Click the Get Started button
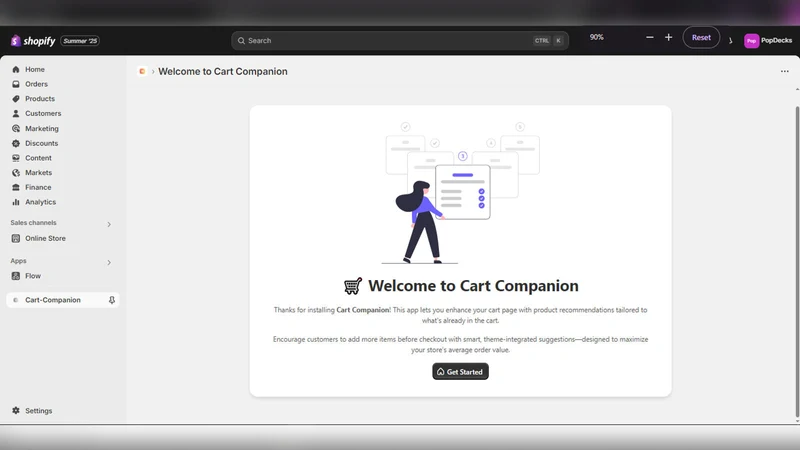Viewport: 800px width, 450px height. 460,371
